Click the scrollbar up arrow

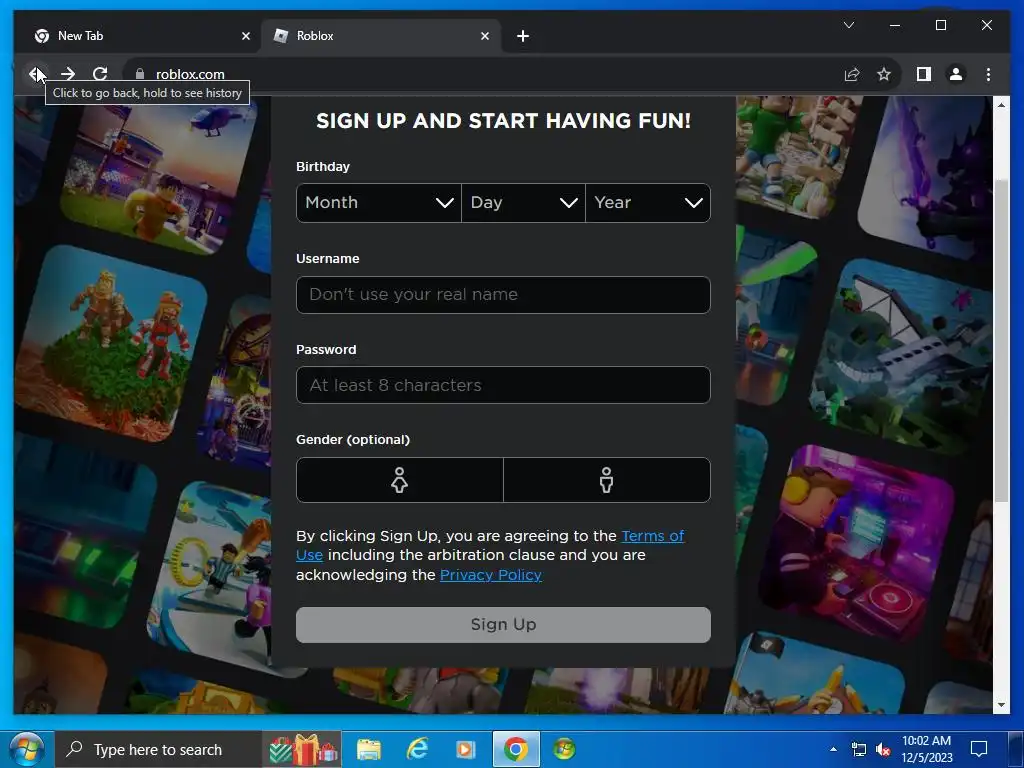pyautogui.click(x=1001, y=104)
